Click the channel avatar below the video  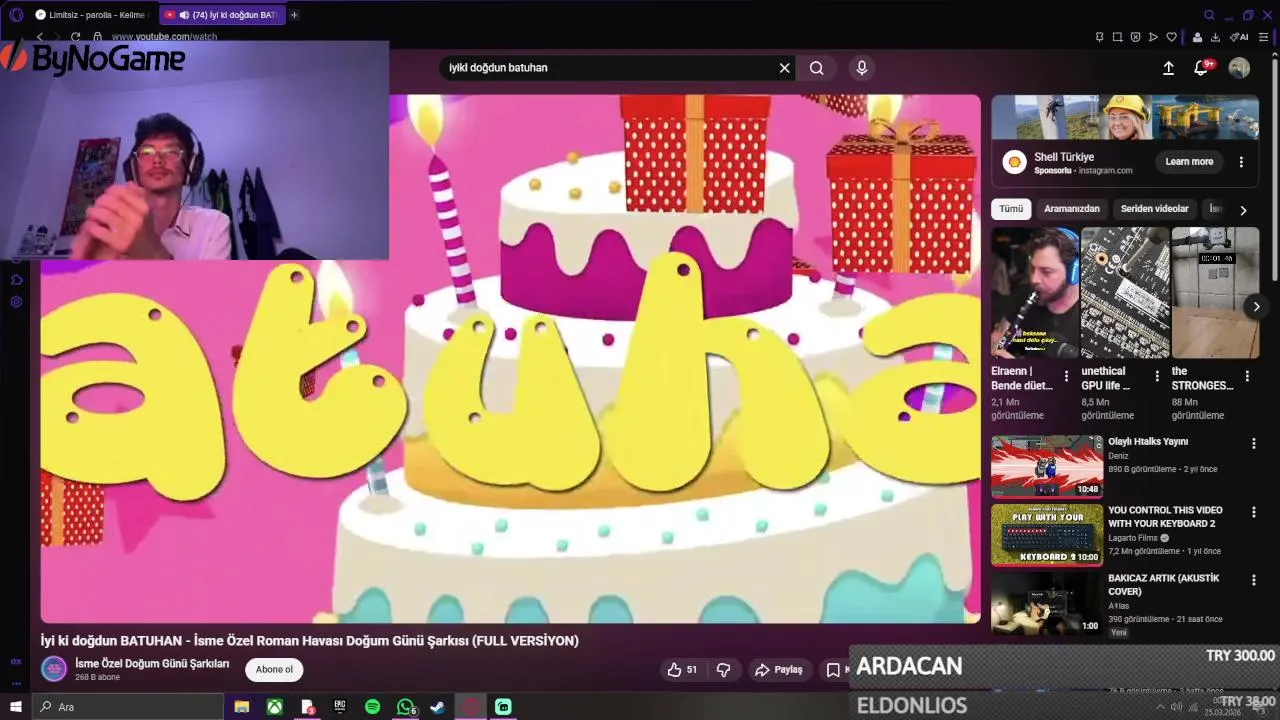click(54, 669)
